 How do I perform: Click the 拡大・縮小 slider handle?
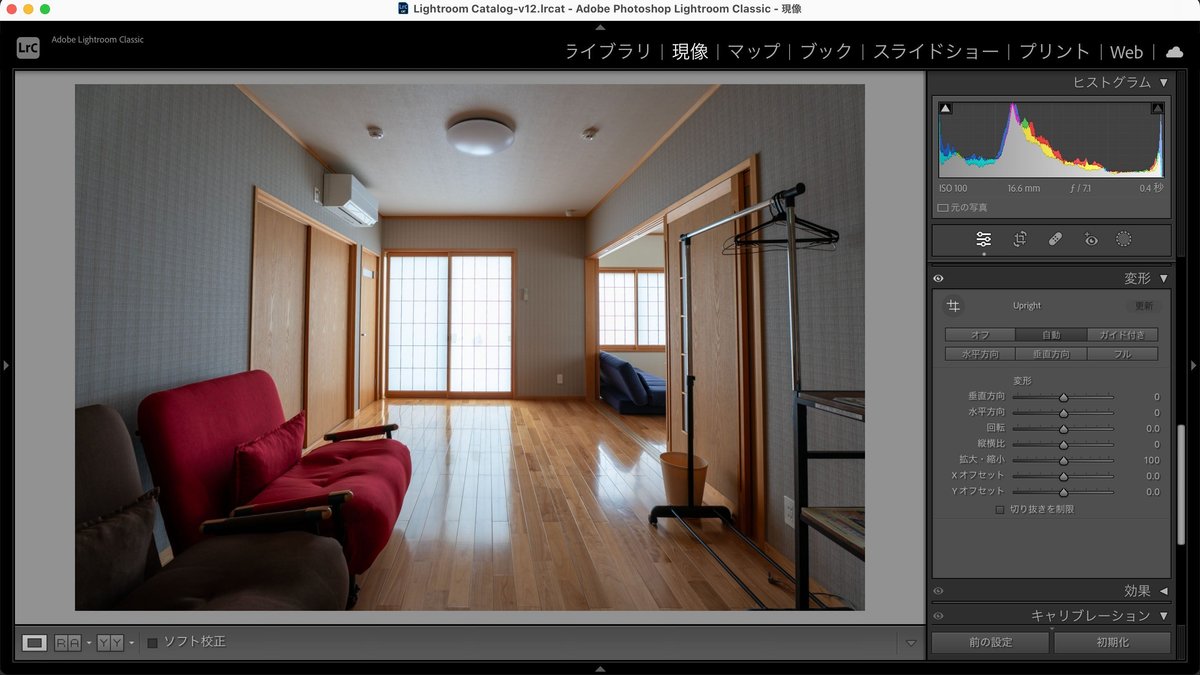[x=1063, y=461]
